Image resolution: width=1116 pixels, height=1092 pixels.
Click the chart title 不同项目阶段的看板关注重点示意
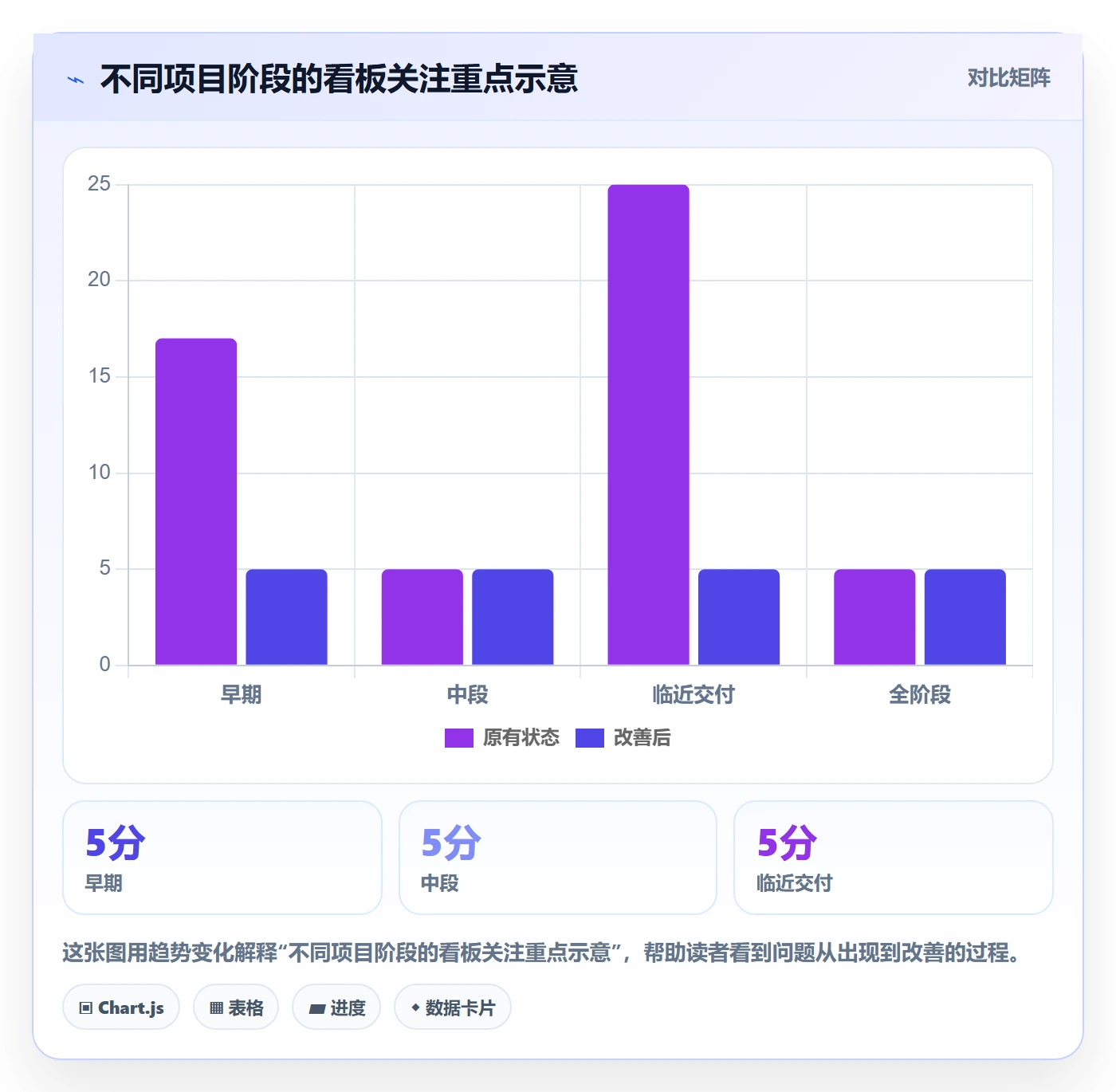pos(339,79)
